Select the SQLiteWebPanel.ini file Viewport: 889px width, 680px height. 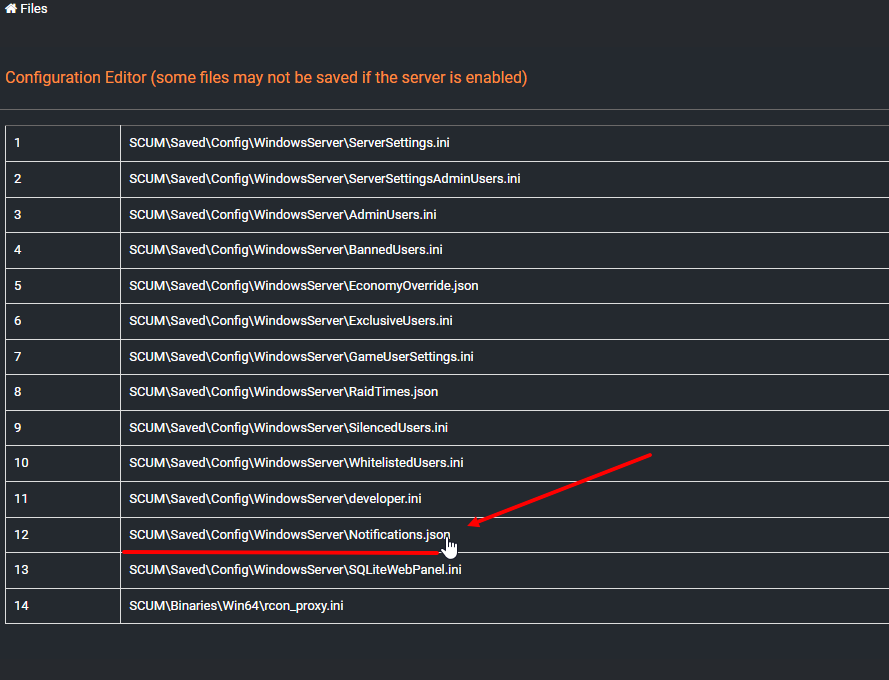(295, 570)
